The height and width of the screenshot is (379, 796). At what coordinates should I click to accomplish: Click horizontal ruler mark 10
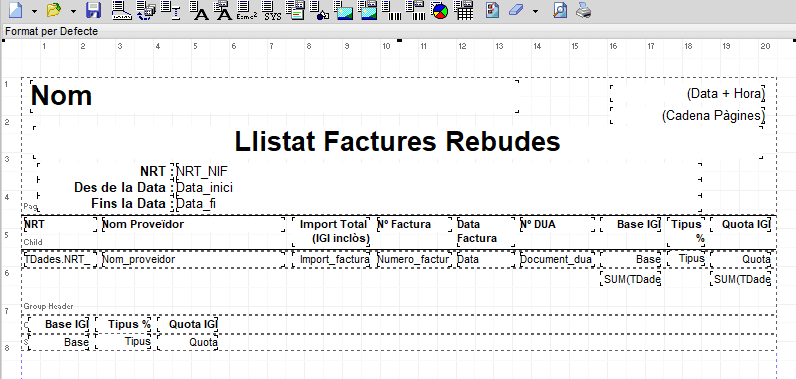386,46
